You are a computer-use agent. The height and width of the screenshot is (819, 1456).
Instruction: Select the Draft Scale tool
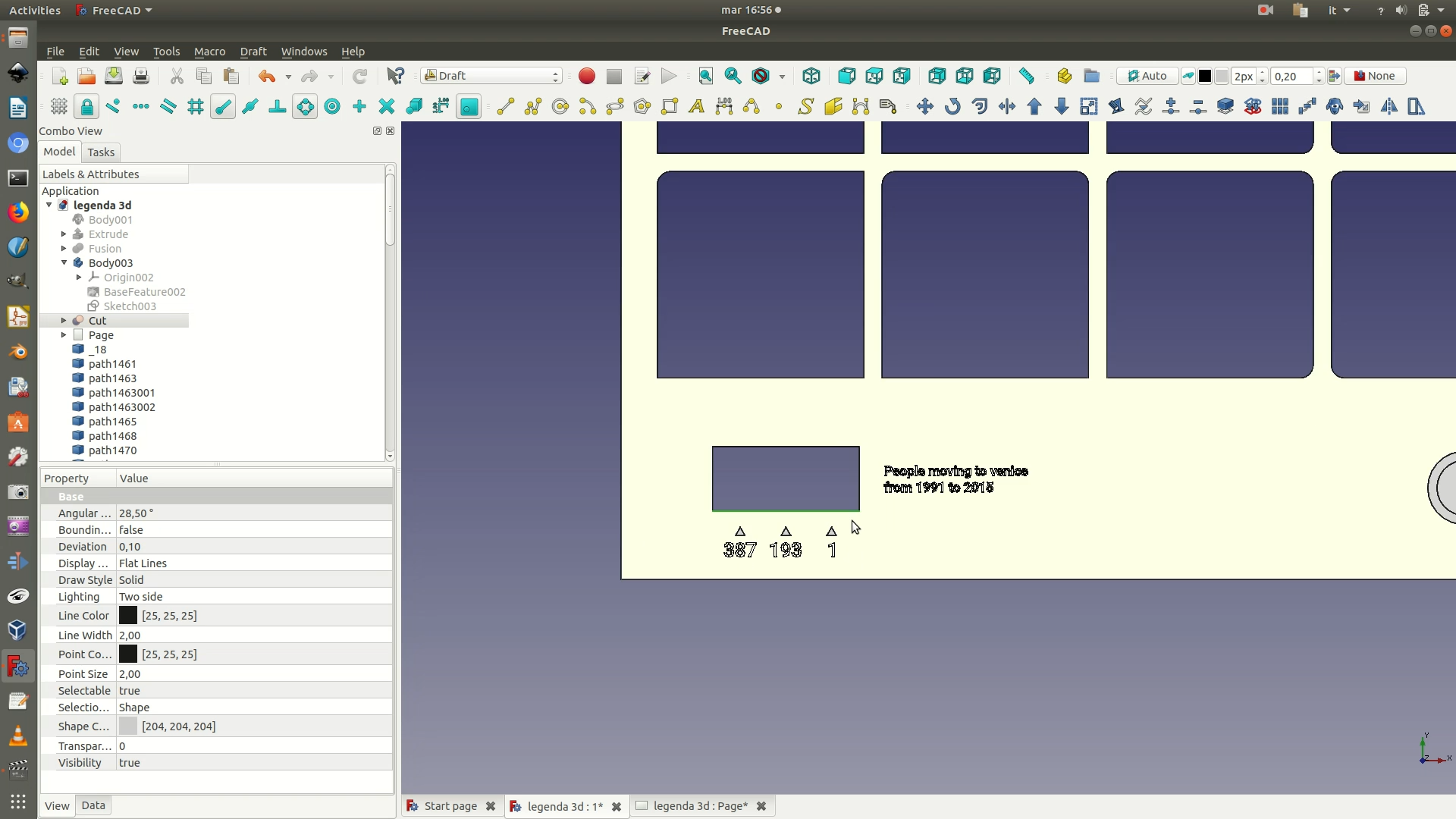click(1089, 106)
